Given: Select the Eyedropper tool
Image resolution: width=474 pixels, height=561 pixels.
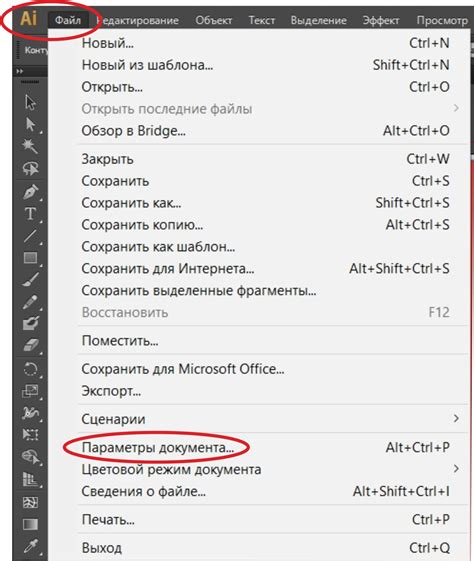Looking at the screenshot, I should coord(31,546).
